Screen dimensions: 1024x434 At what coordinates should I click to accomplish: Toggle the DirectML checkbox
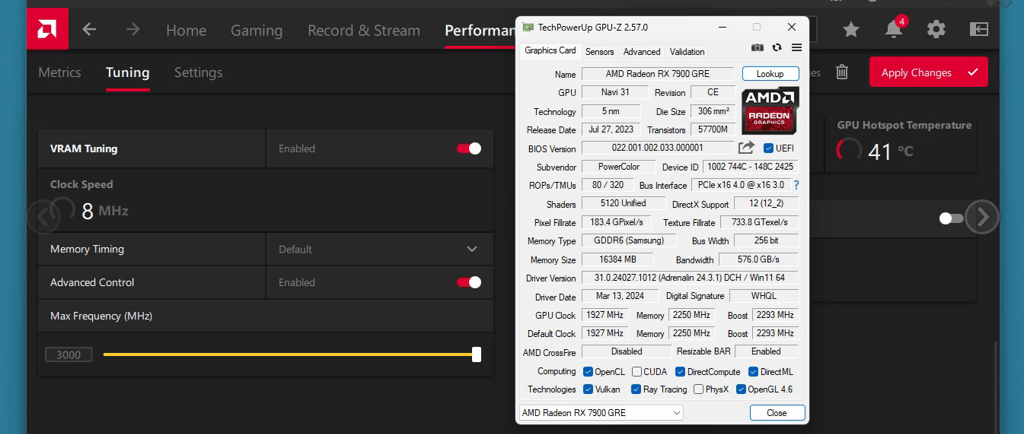(753, 372)
